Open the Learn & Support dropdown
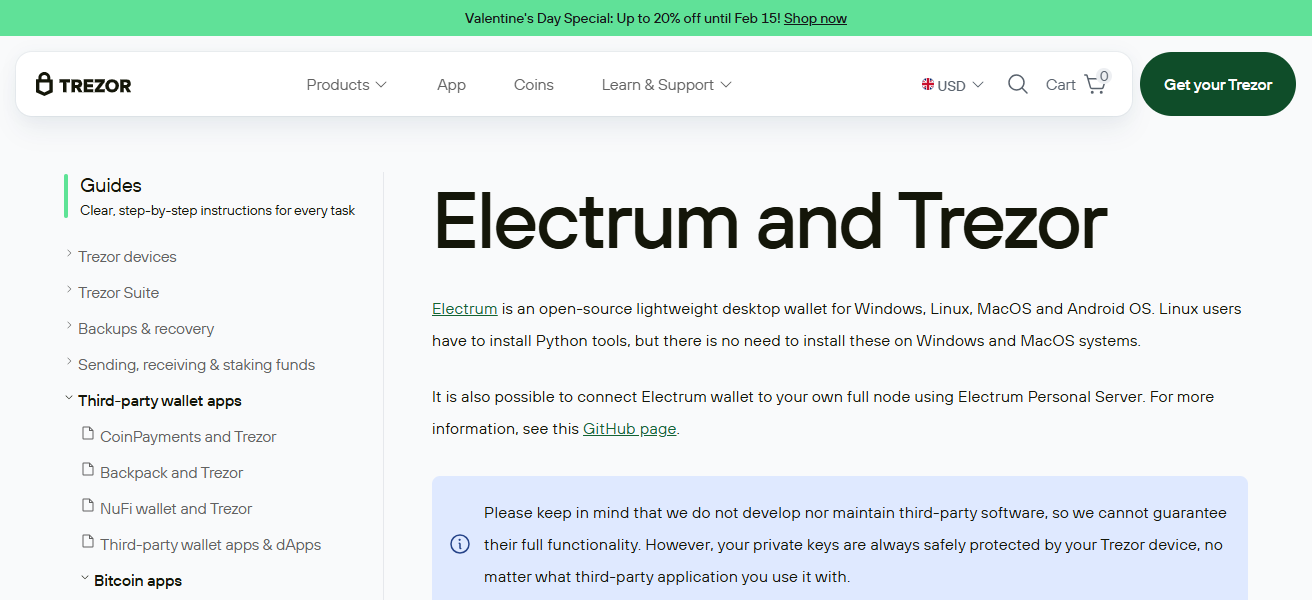Image resolution: width=1312 pixels, height=600 pixels. (x=666, y=85)
